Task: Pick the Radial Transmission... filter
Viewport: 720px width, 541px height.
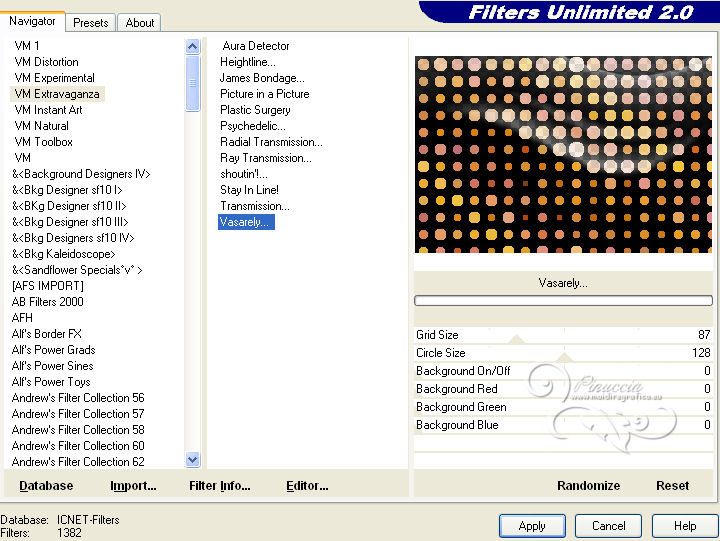Action: point(271,142)
